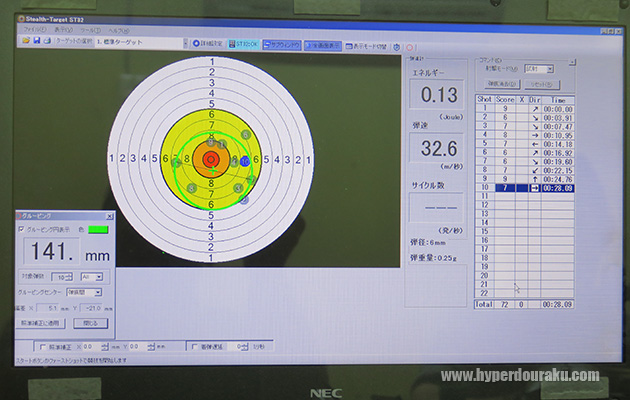Screen dimensions: 630x400
Task: Open the ファイル menu
Action: (33, 31)
